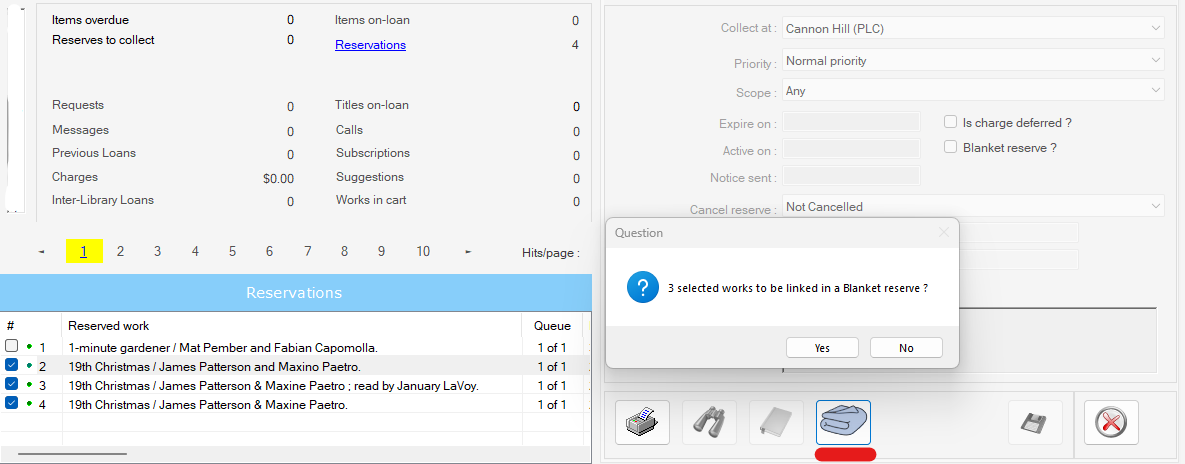
Task: Click the red X cancel icon
Action: coord(1110,423)
